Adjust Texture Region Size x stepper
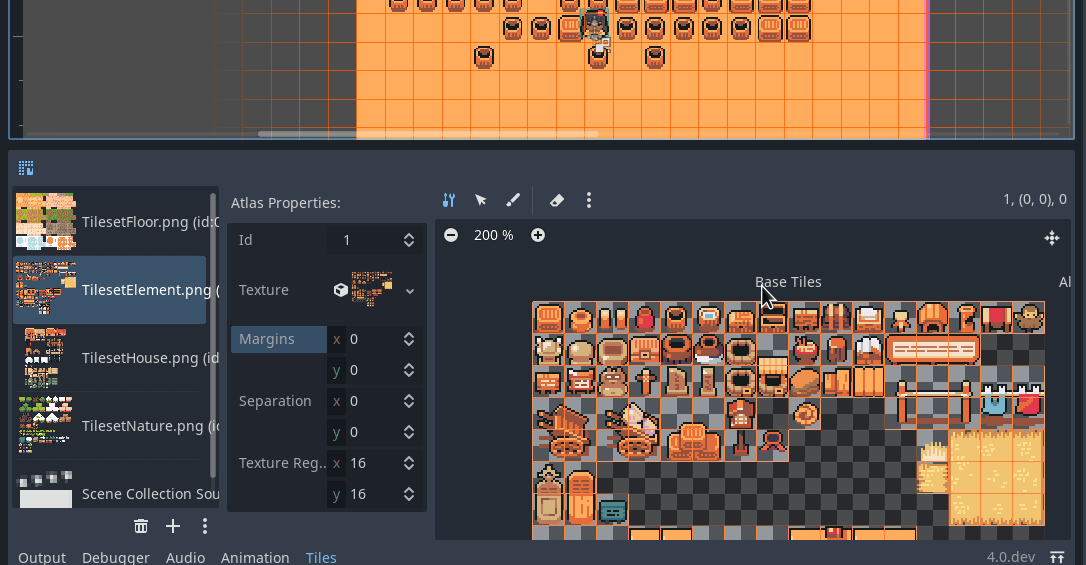Screen dimensions: 1086x565 click(409, 464)
